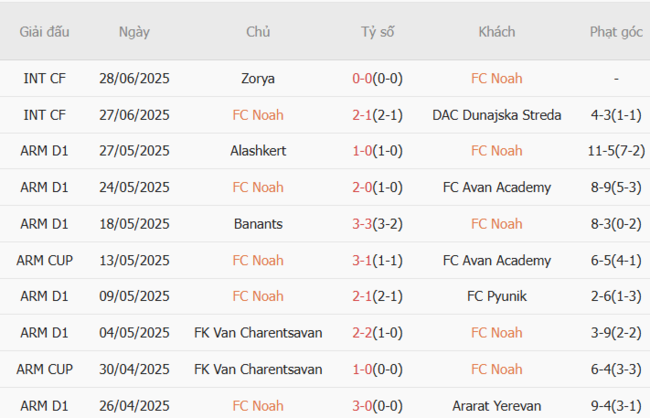Click ARM CUP label on 13/05/2025 row
Viewport: 650px width, 418px height.
(45, 261)
